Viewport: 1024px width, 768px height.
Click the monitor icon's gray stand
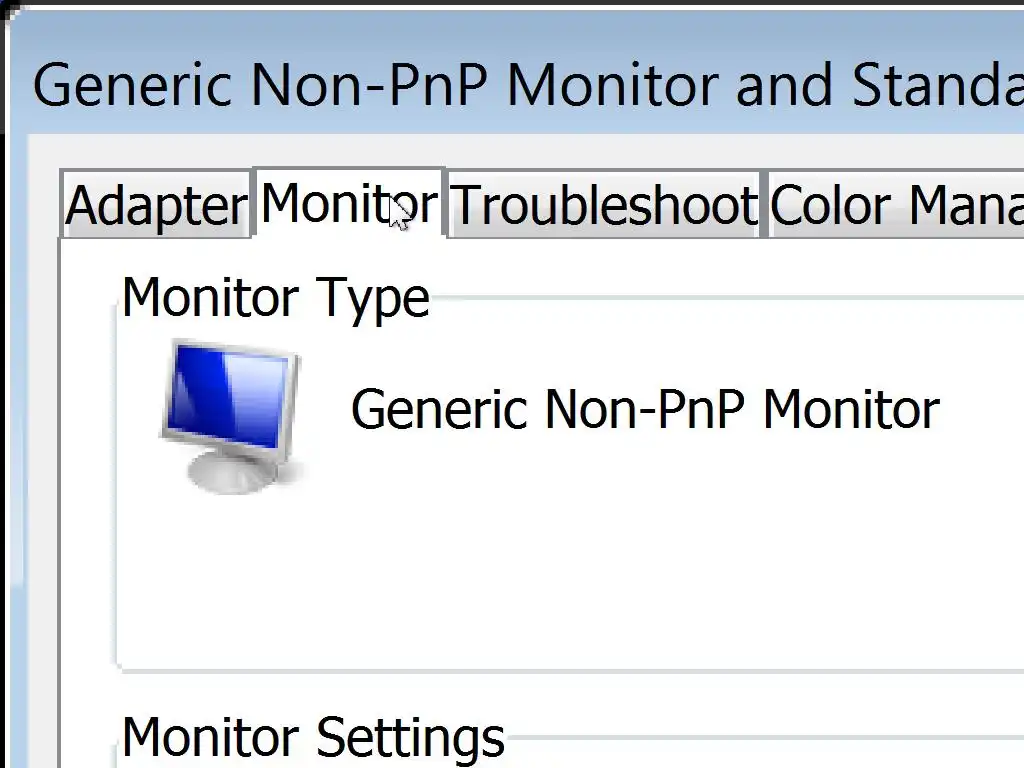coord(232,471)
